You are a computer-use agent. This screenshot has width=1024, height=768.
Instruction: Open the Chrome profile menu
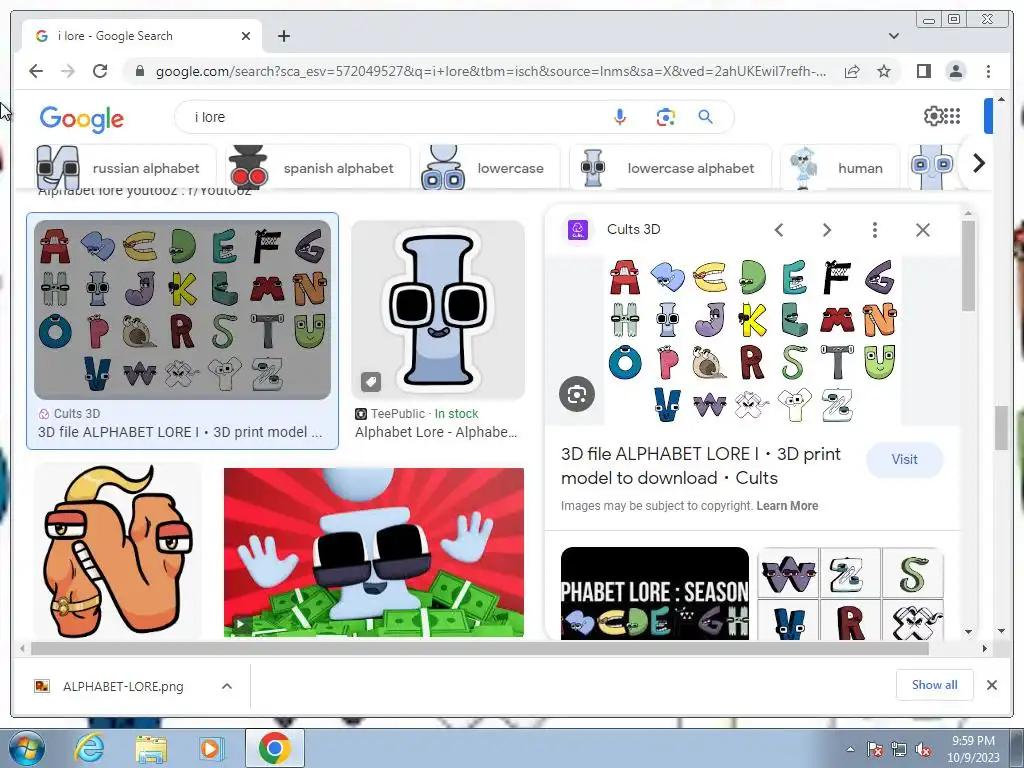click(x=955, y=71)
